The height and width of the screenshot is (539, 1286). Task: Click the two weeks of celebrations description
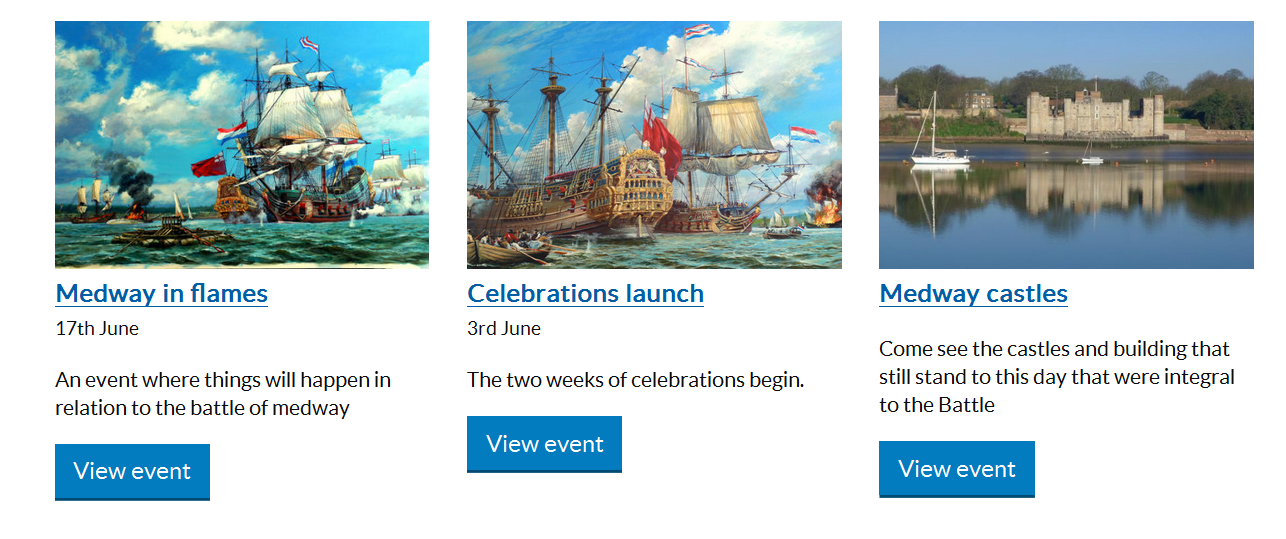coord(636,380)
